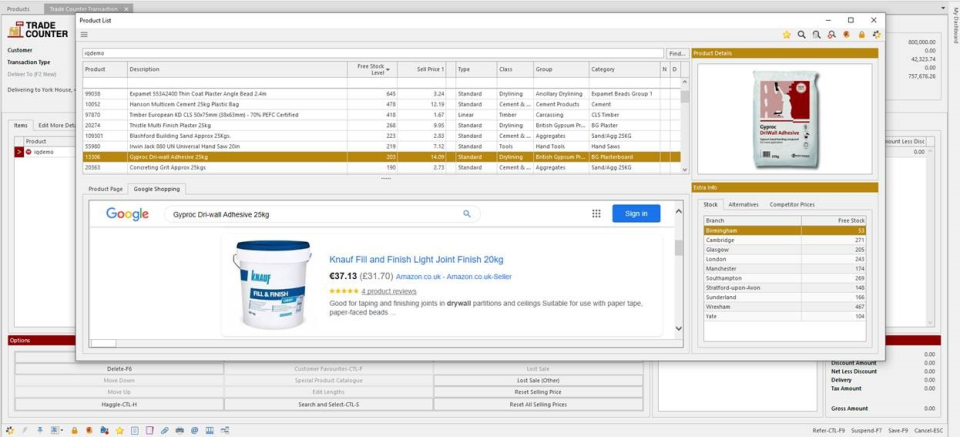
Task: Click the Reset All Selling Prices button
Action: tap(538, 405)
